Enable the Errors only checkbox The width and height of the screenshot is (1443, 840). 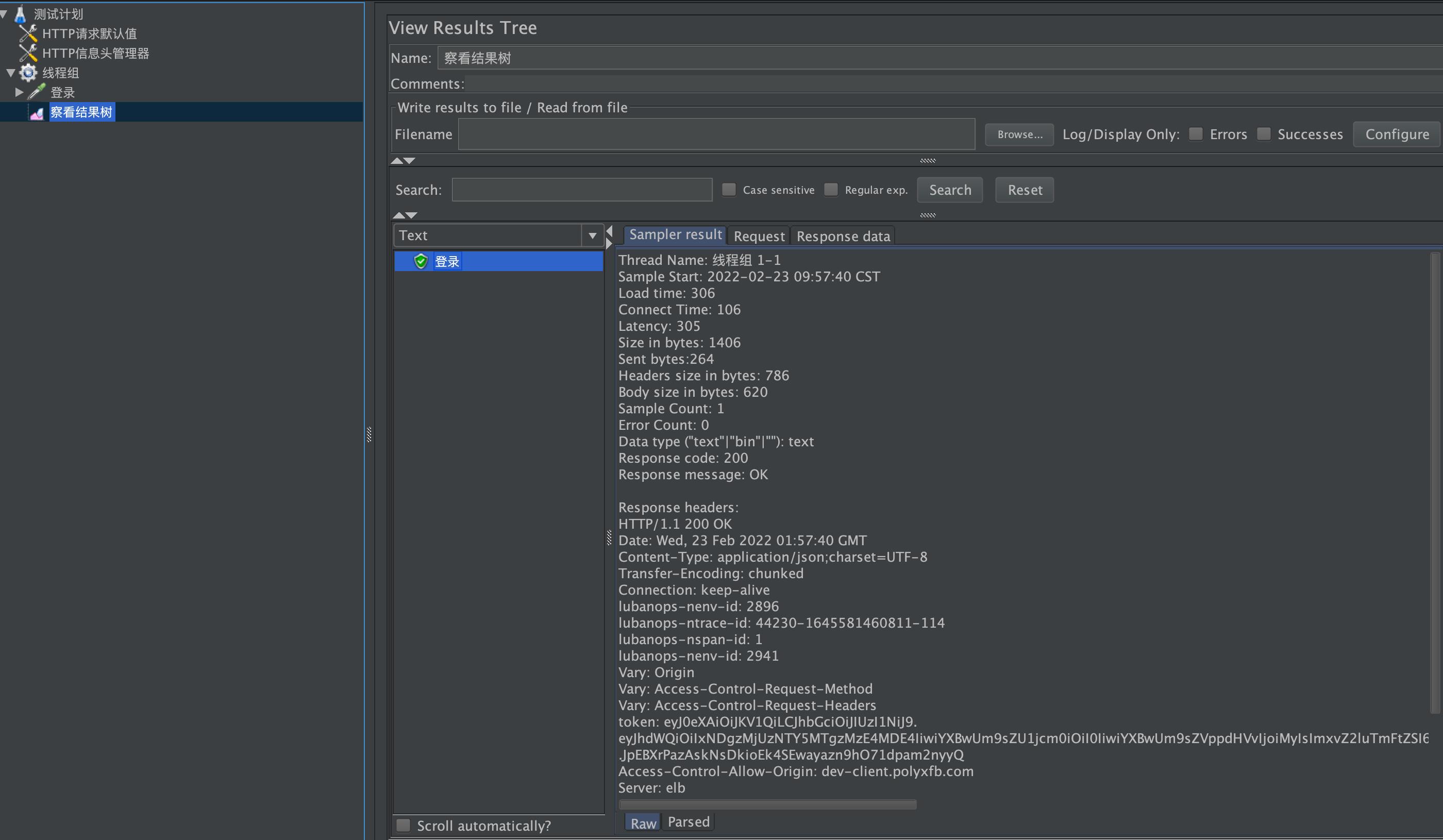pyautogui.click(x=1196, y=134)
